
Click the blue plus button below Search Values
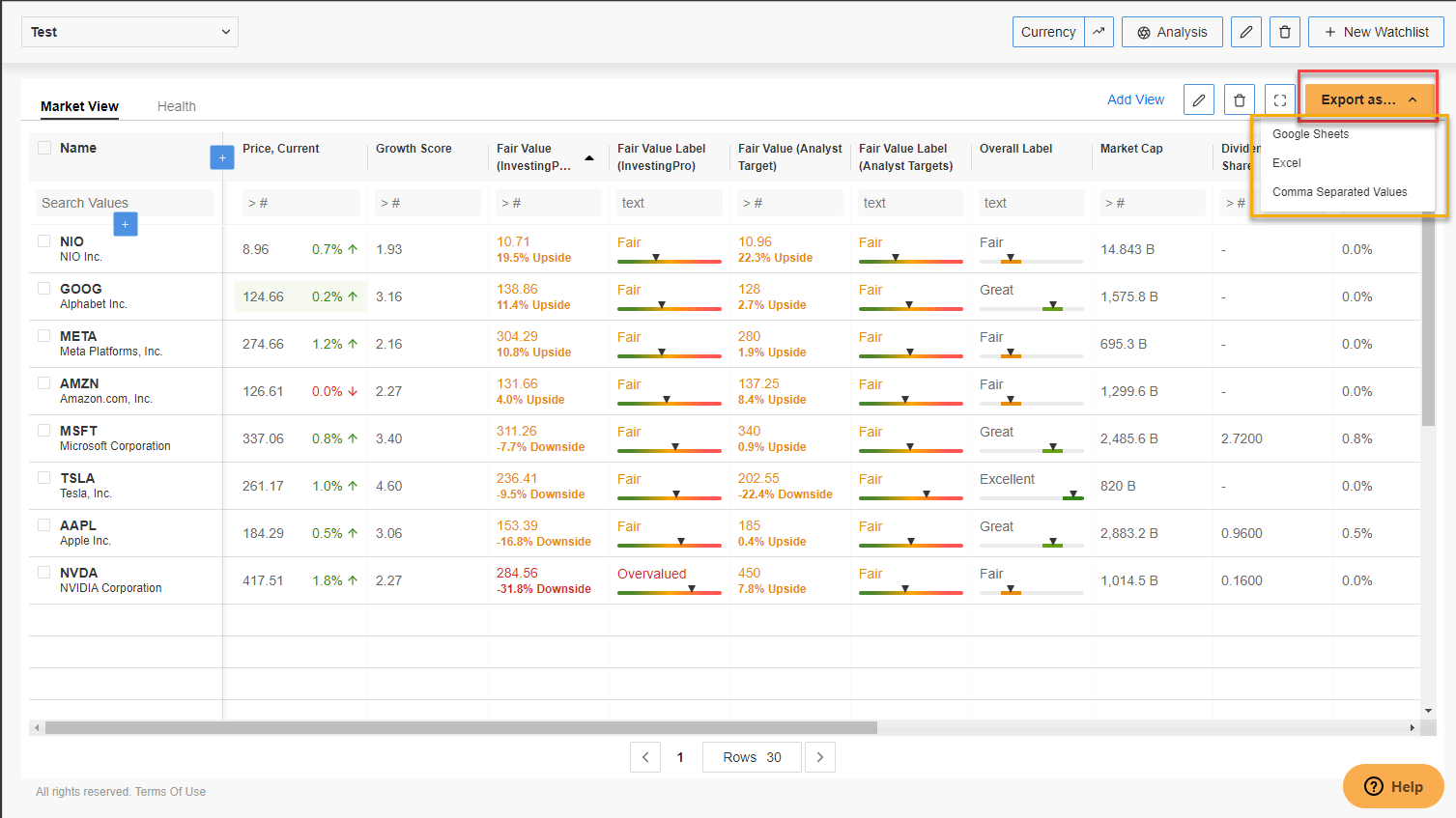click(126, 224)
